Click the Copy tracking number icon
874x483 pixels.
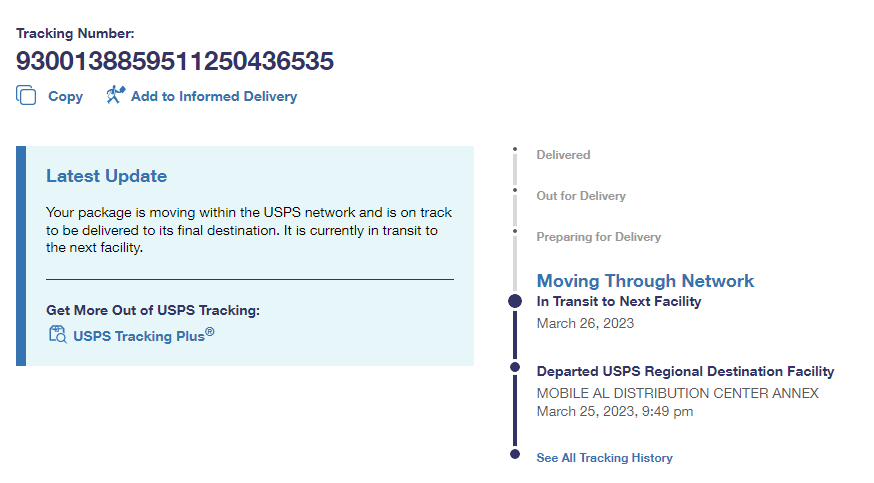(26, 96)
